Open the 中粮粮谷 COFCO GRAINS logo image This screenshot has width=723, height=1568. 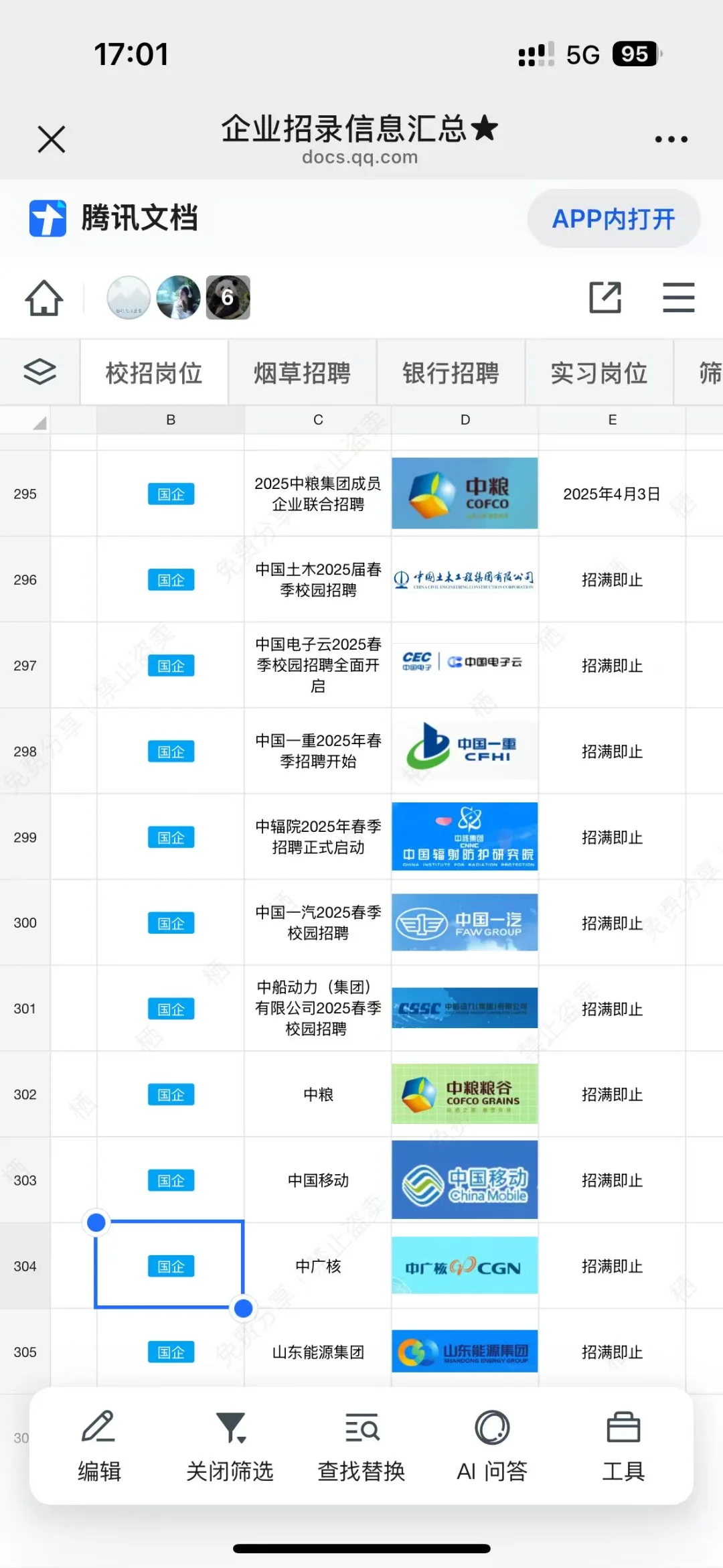tap(465, 1094)
